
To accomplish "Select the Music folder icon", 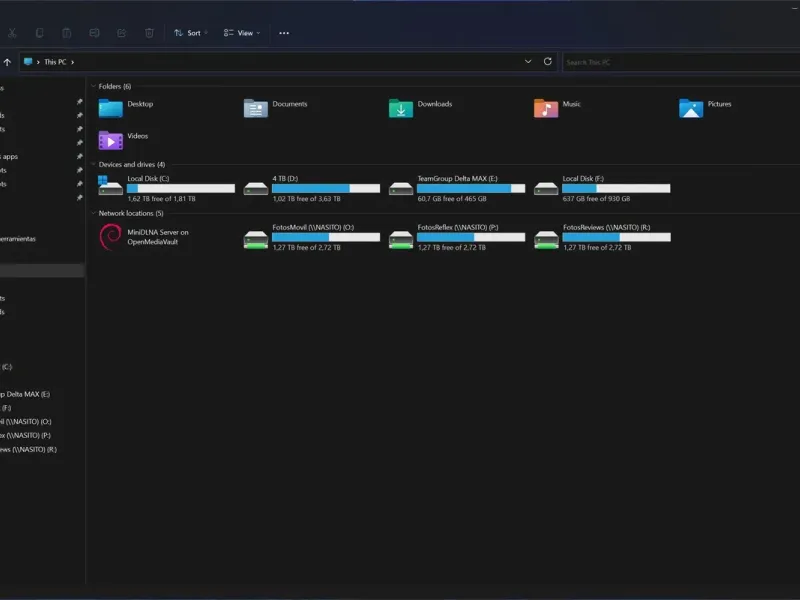I will pos(546,108).
